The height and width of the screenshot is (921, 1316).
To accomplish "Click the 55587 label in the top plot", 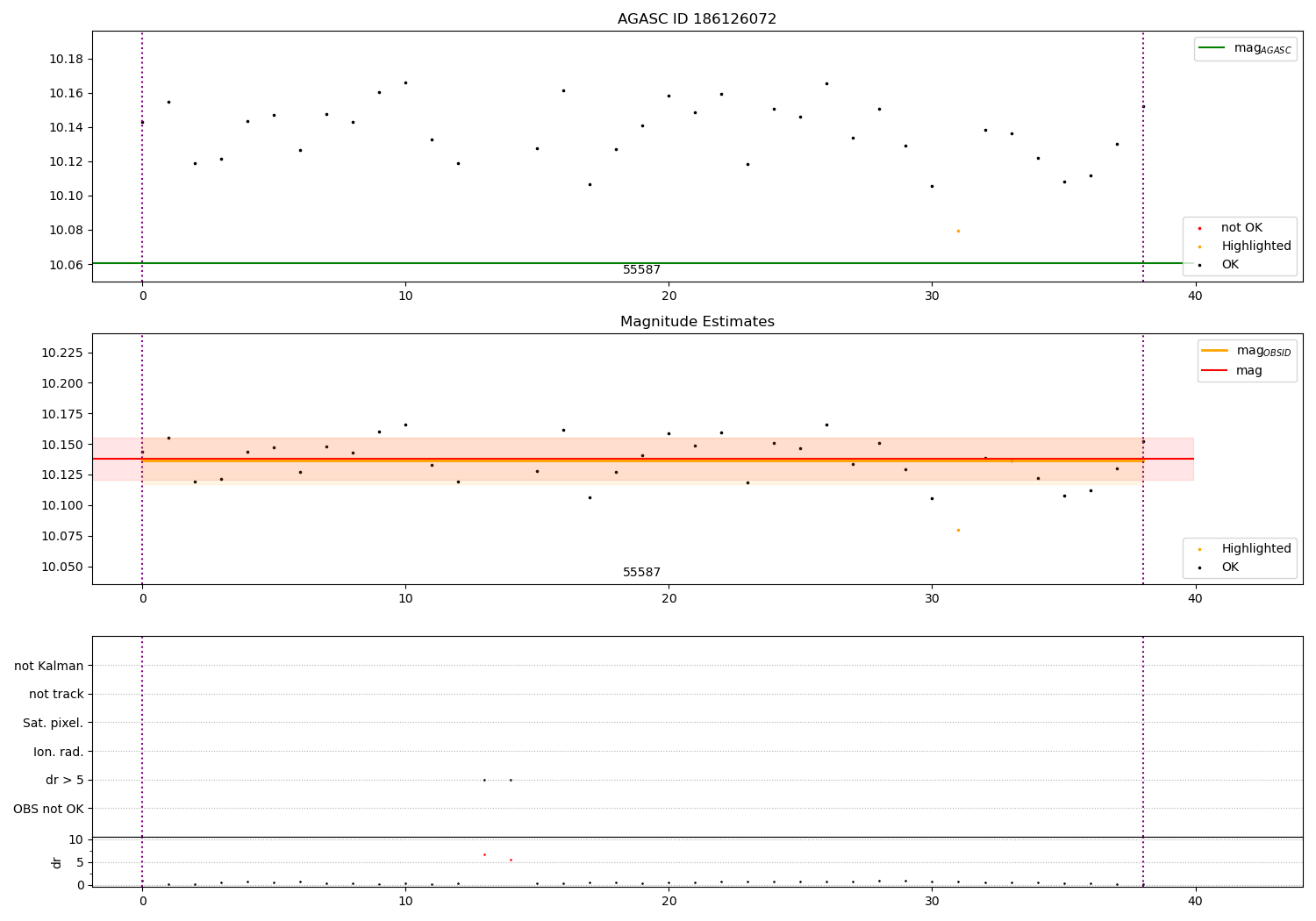I will pyautogui.click(x=641, y=269).
